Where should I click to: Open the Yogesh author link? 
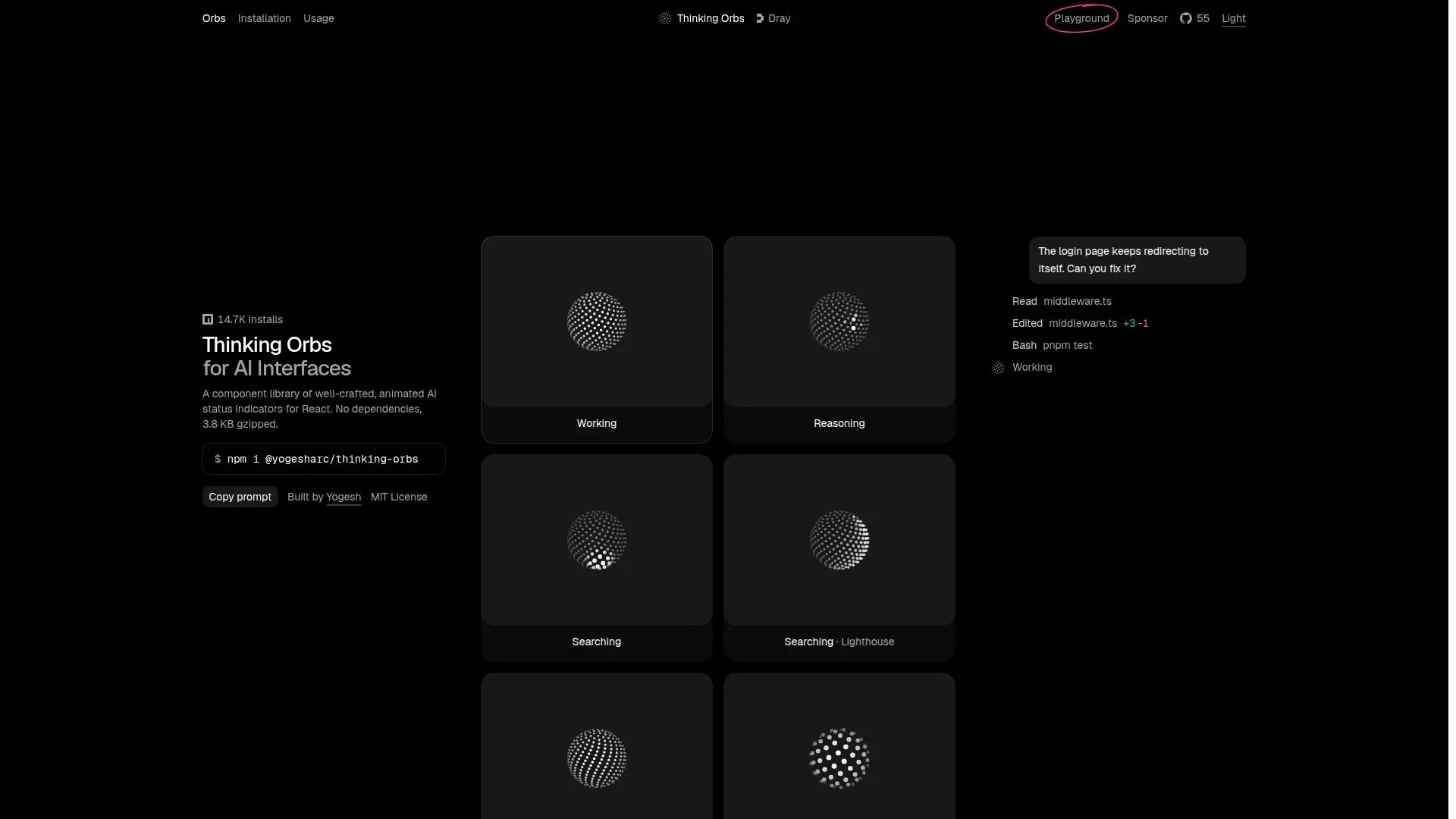coord(344,497)
